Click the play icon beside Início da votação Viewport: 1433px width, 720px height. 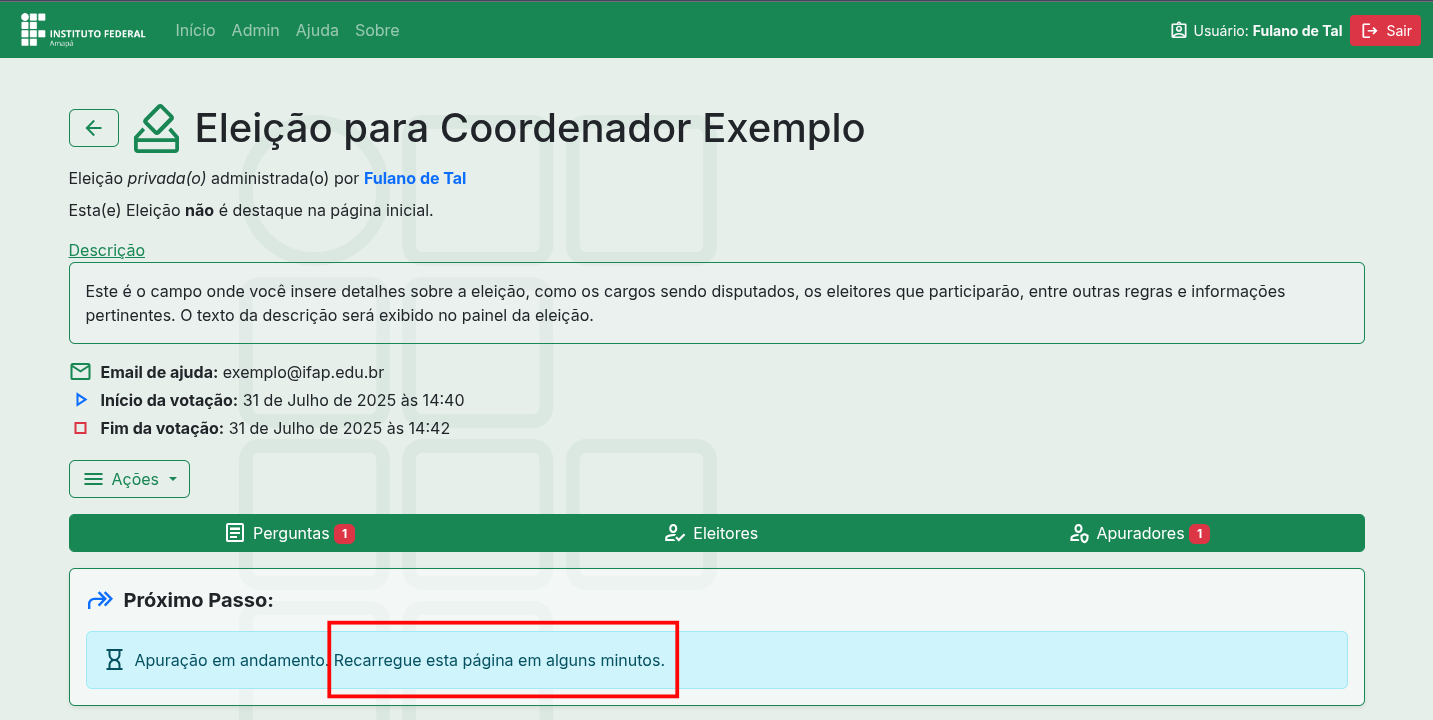click(81, 400)
